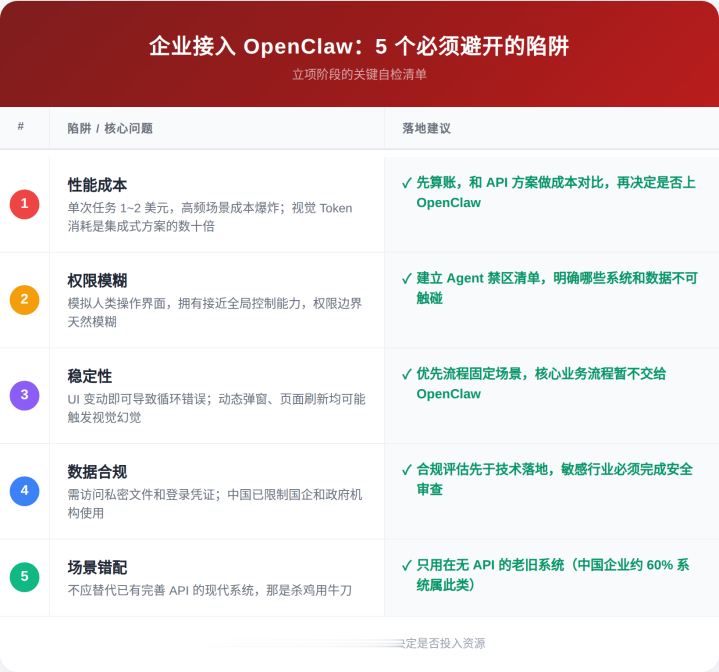Click the green number 5 badge
The height and width of the screenshot is (672, 719).
(x=24, y=577)
